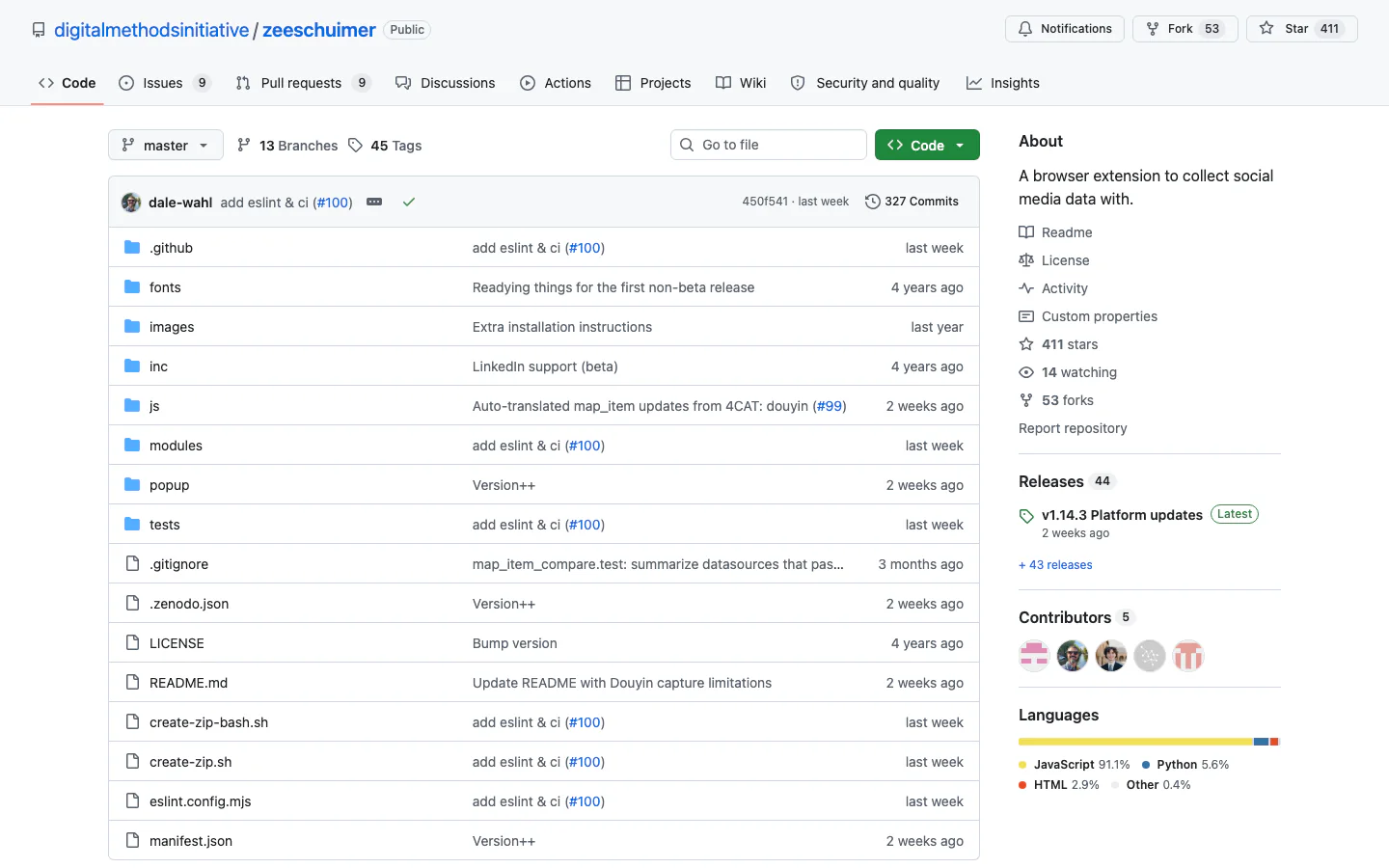This screenshot has height=868, width=1389.
Task: Star the repository
Action: (x=1302, y=29)
